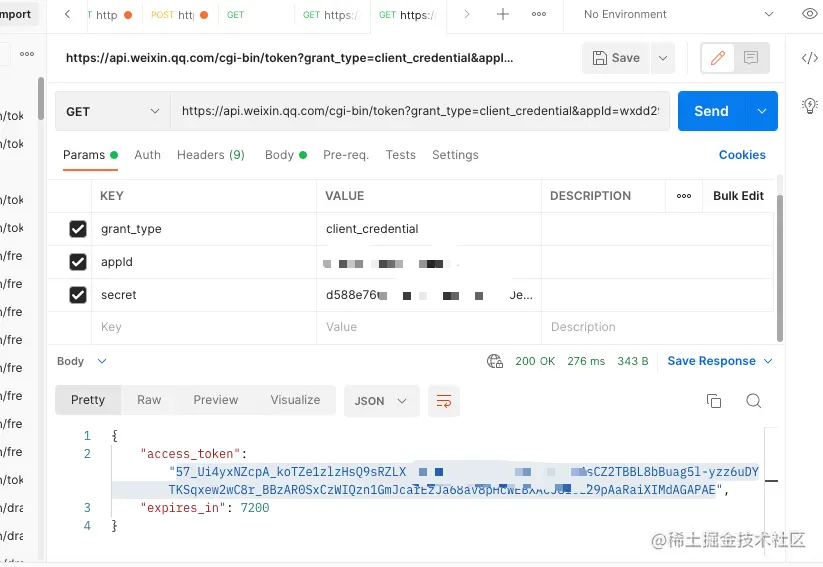Switch to Headers (9) tab
Screen dimensions: 823x567
tap(210, 155)
